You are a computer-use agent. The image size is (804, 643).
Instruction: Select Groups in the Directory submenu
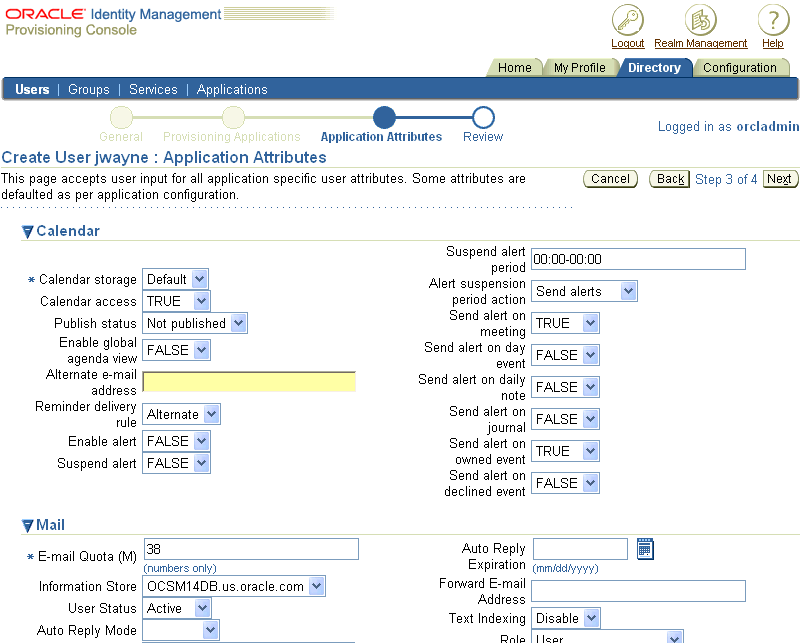[x=89, y=89]
